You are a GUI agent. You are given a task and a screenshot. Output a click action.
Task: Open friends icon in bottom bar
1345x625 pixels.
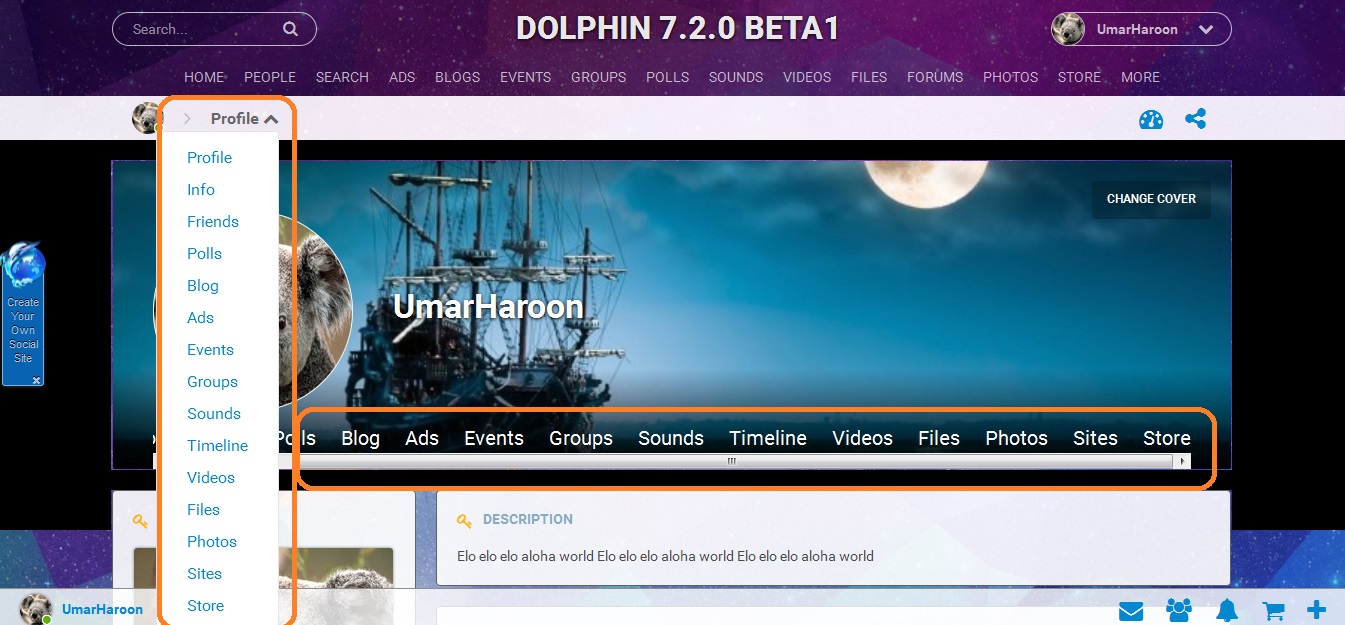(1179, 610)
